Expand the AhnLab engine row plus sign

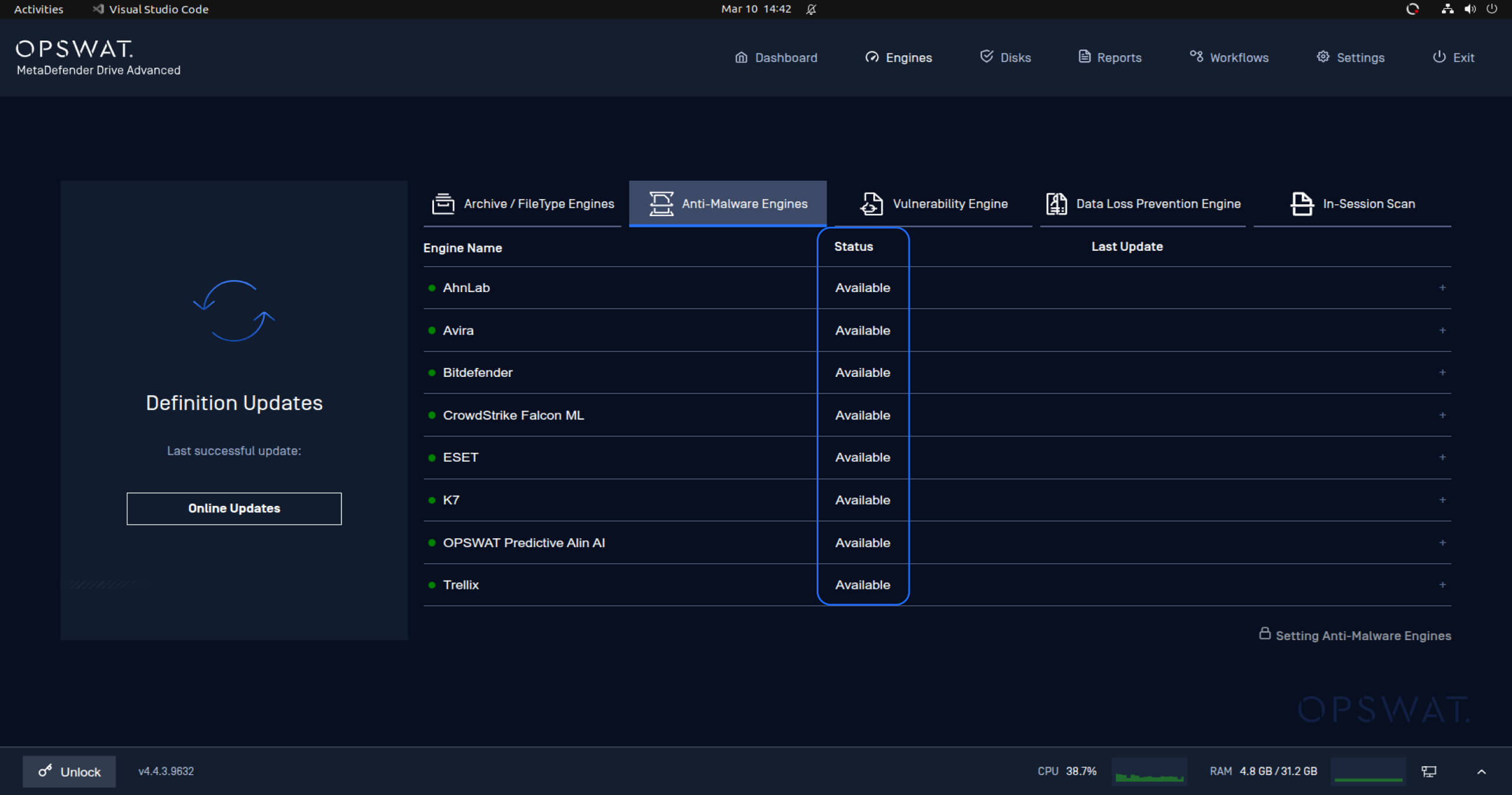(x=1443, y=287)
